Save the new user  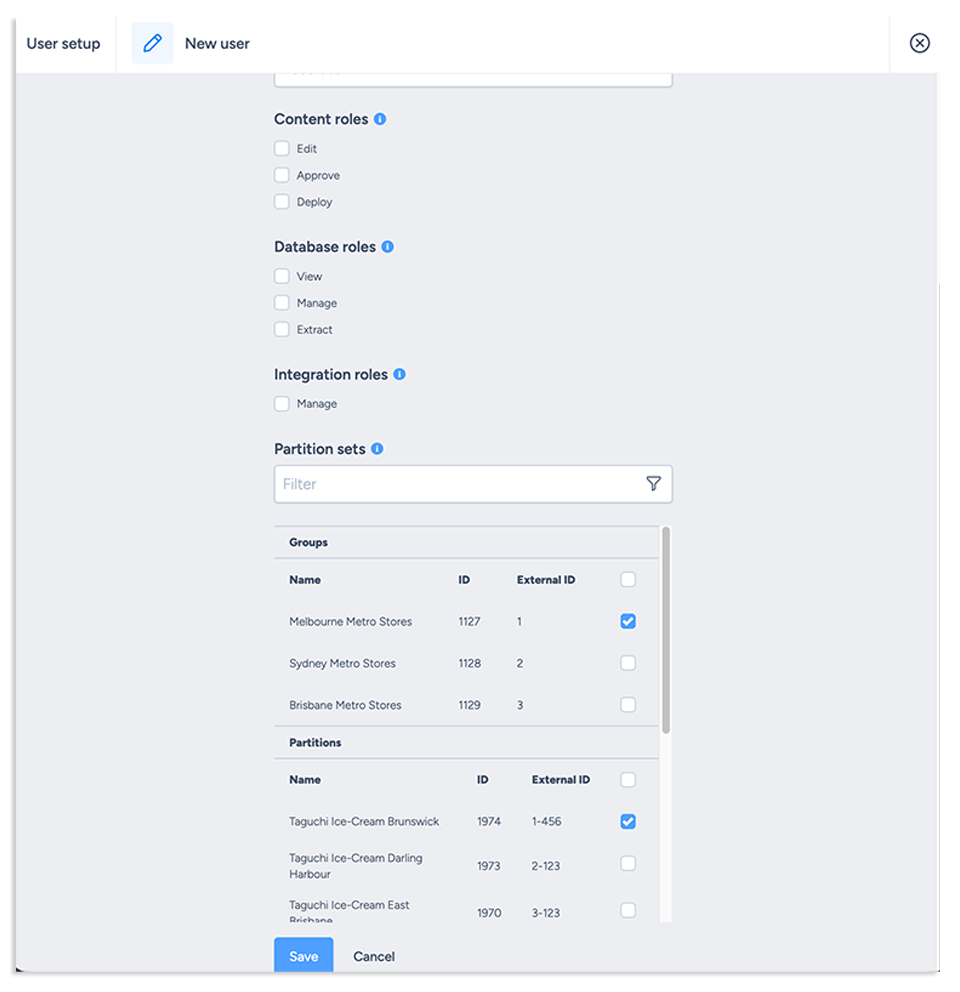303,956
